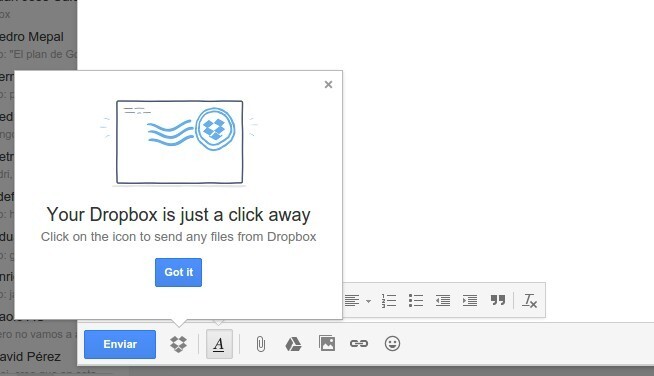654x376 pixels.
Task: Decrease indent in the formatting bar
Action: pos(443,300)
